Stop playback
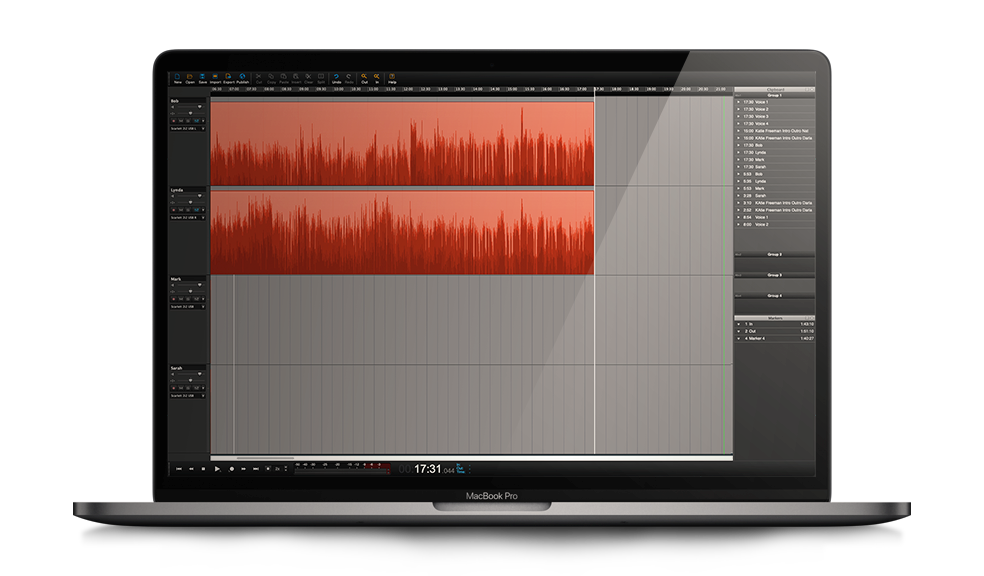This screenshot has height=576, width=984. [203, 469]
